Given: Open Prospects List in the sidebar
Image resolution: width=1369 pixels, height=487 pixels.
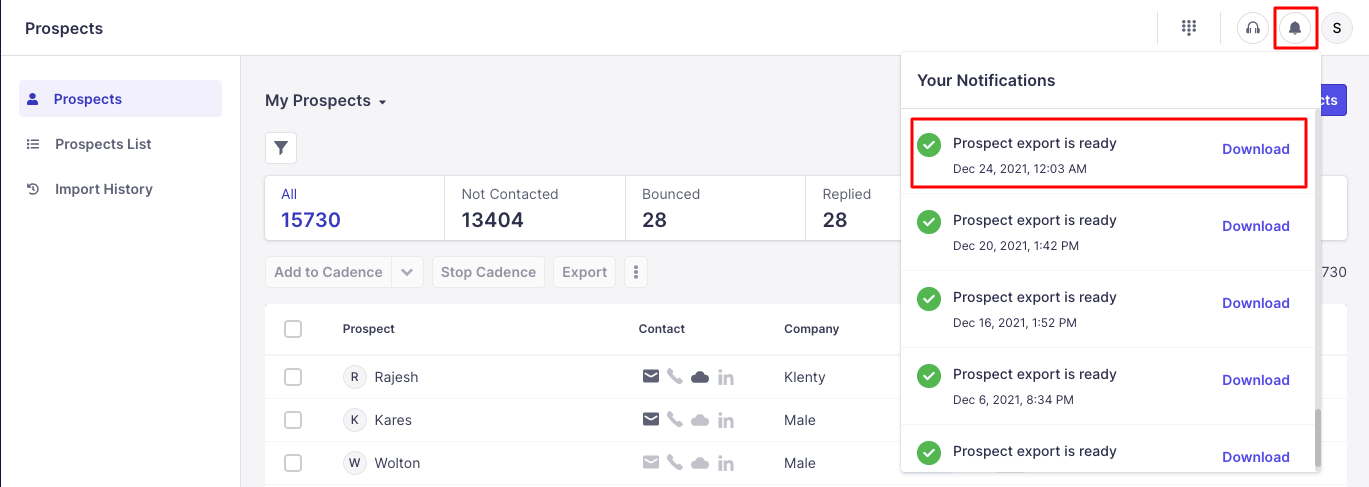Looking at the screenshot, I should 103,144.
